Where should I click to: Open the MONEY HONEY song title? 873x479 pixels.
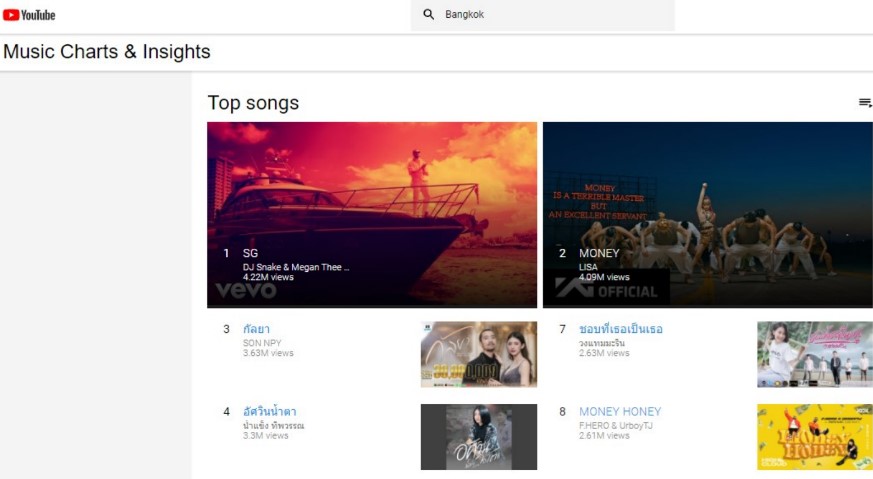point(620,411)
